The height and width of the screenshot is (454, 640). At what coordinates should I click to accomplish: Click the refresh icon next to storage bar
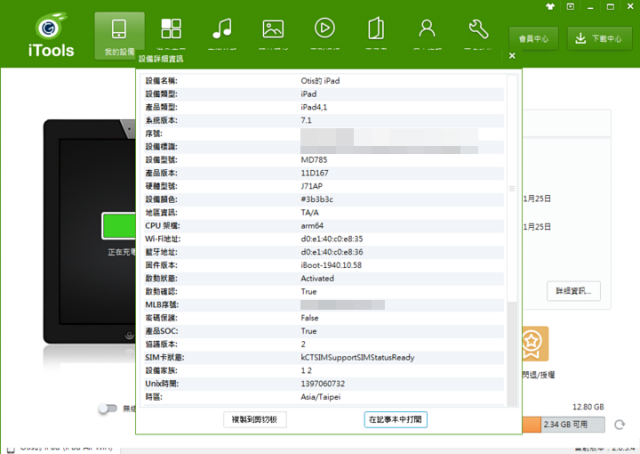click(620, 425)
